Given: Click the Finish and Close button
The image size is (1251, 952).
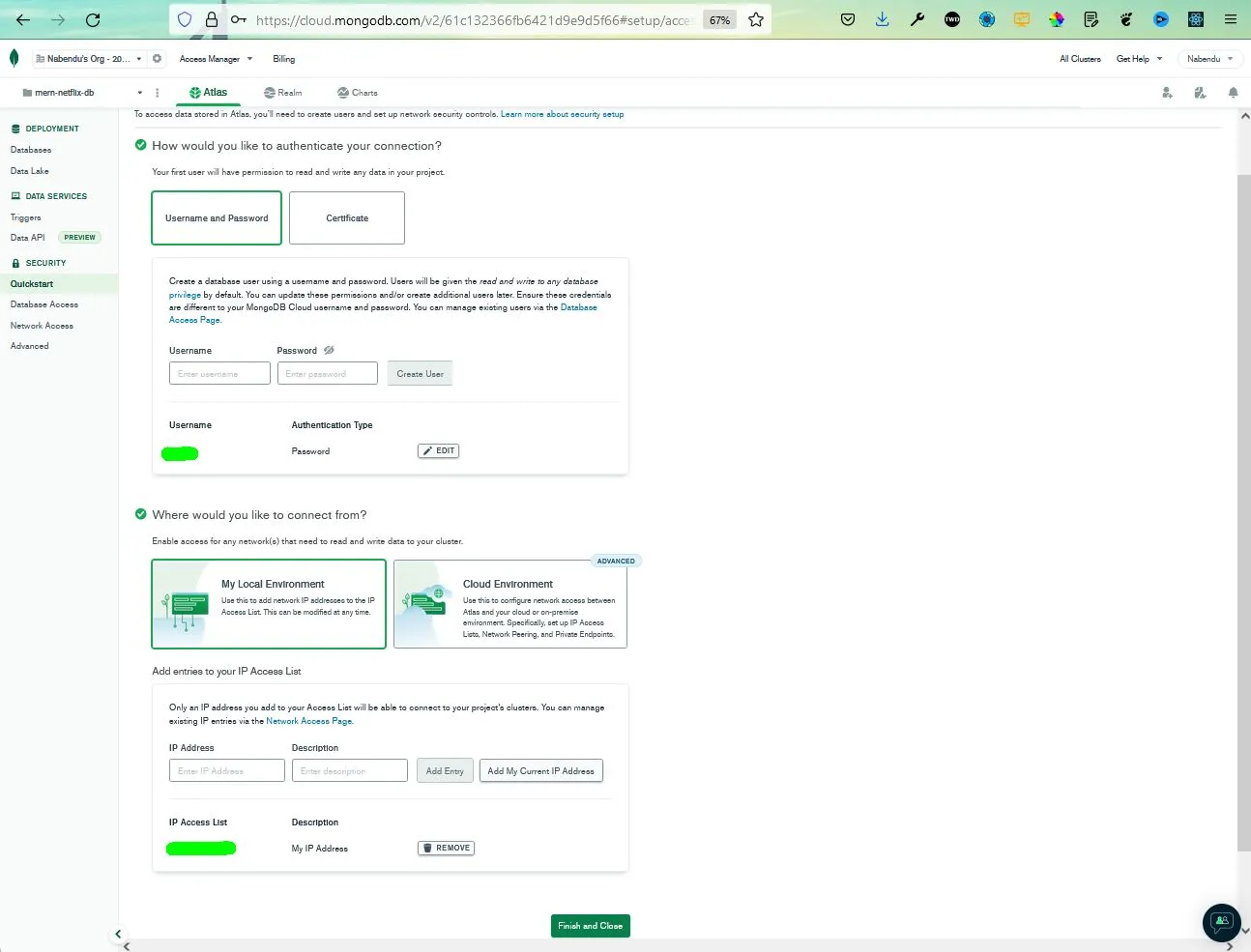Looking at the screenshot, I should 590,925.
